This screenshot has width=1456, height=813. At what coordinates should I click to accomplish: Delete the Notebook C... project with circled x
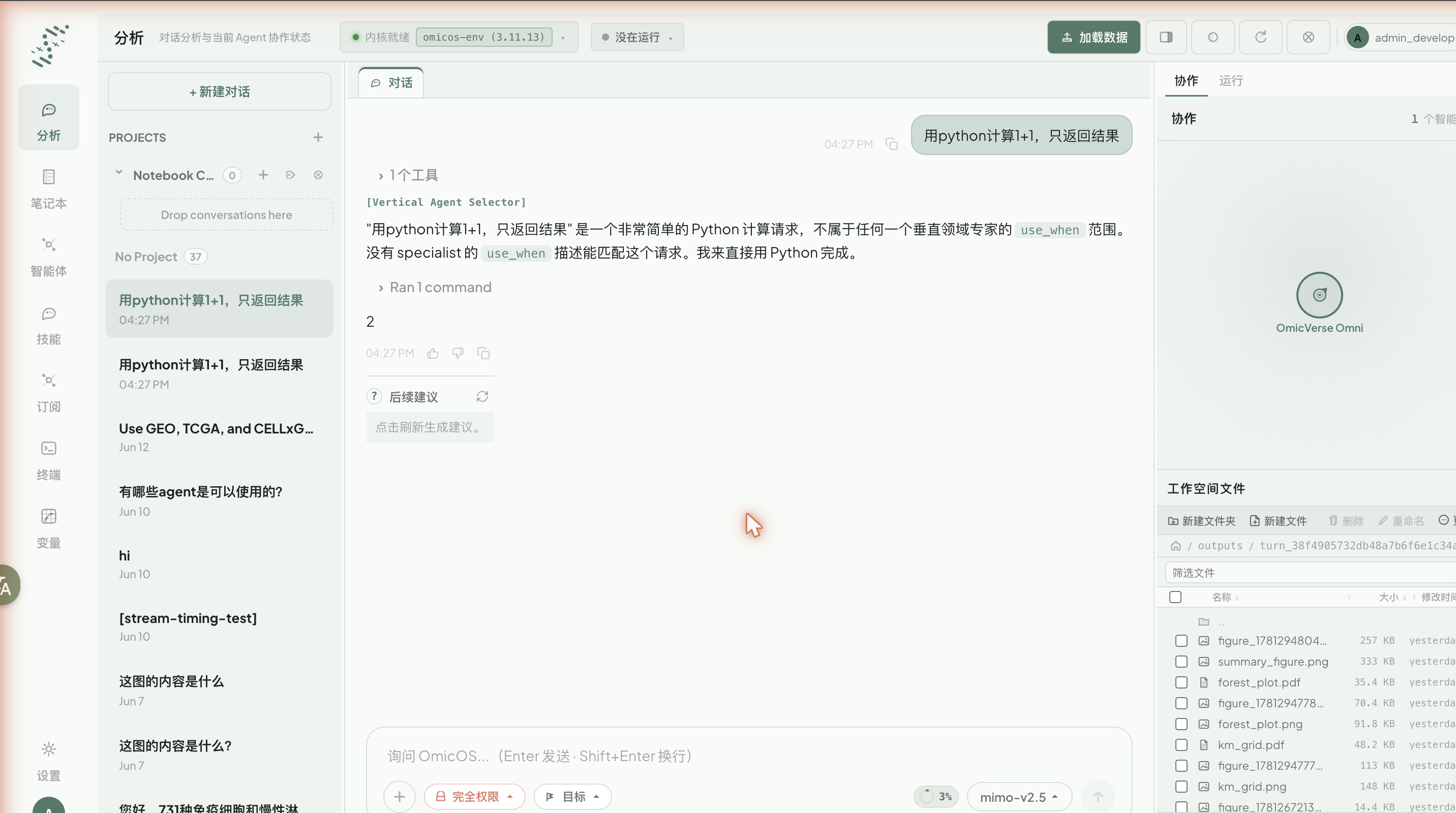tap(318, 175)
